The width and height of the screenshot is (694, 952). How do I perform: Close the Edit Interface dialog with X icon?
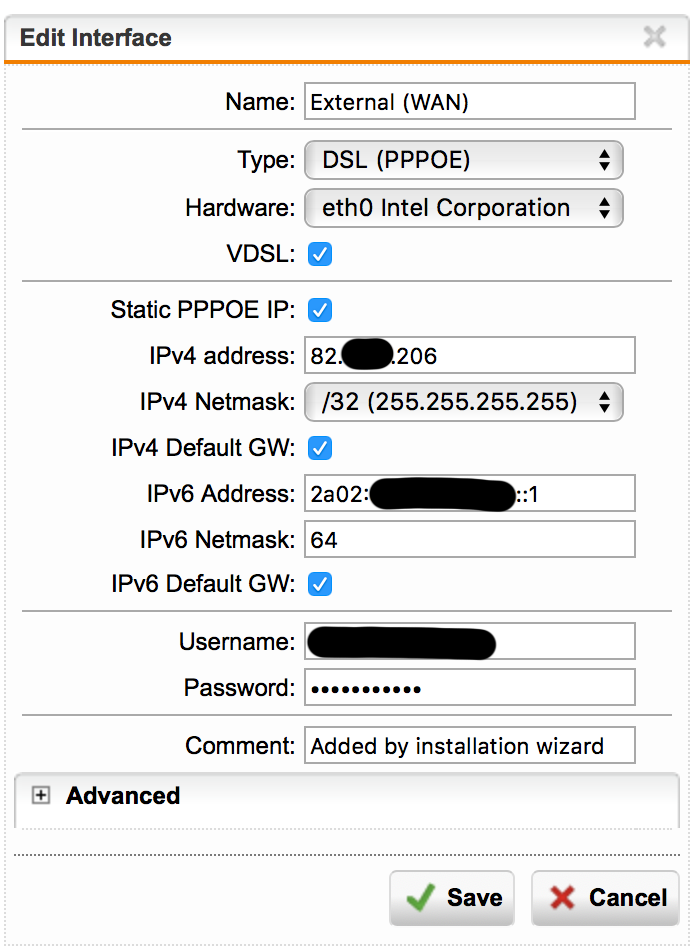tap(655, 37)
